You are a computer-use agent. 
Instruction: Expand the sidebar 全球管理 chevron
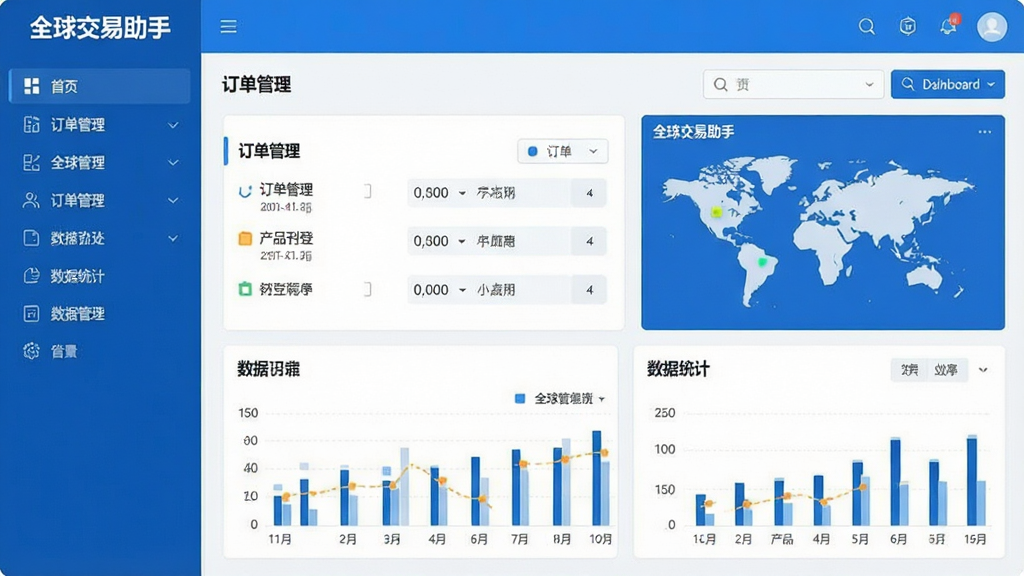tap(173, 163)
